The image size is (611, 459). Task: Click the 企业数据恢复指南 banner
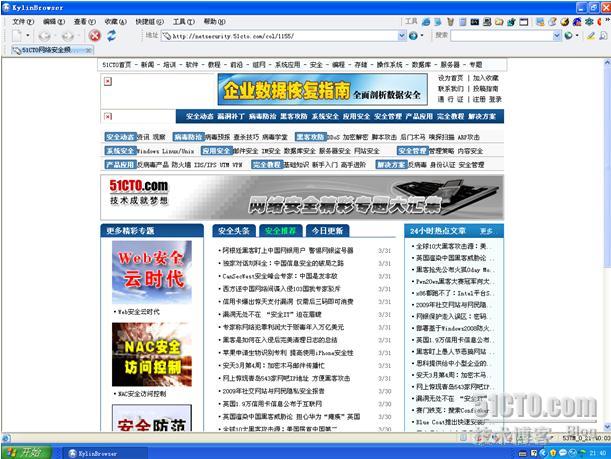(x=323, y=90)
